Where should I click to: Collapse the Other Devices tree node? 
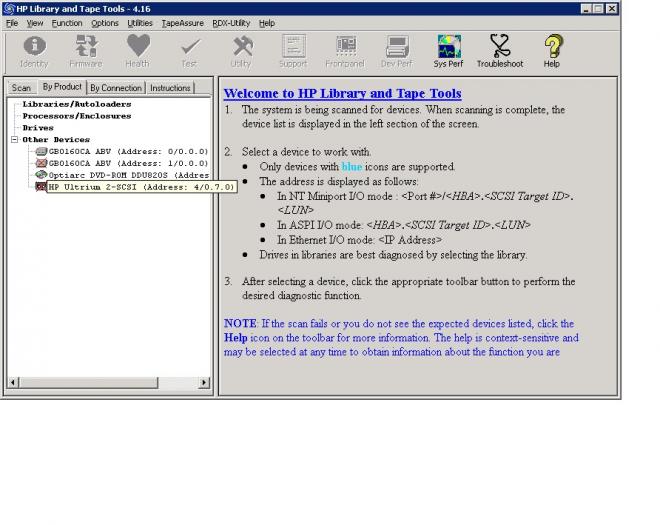(14, 140)
